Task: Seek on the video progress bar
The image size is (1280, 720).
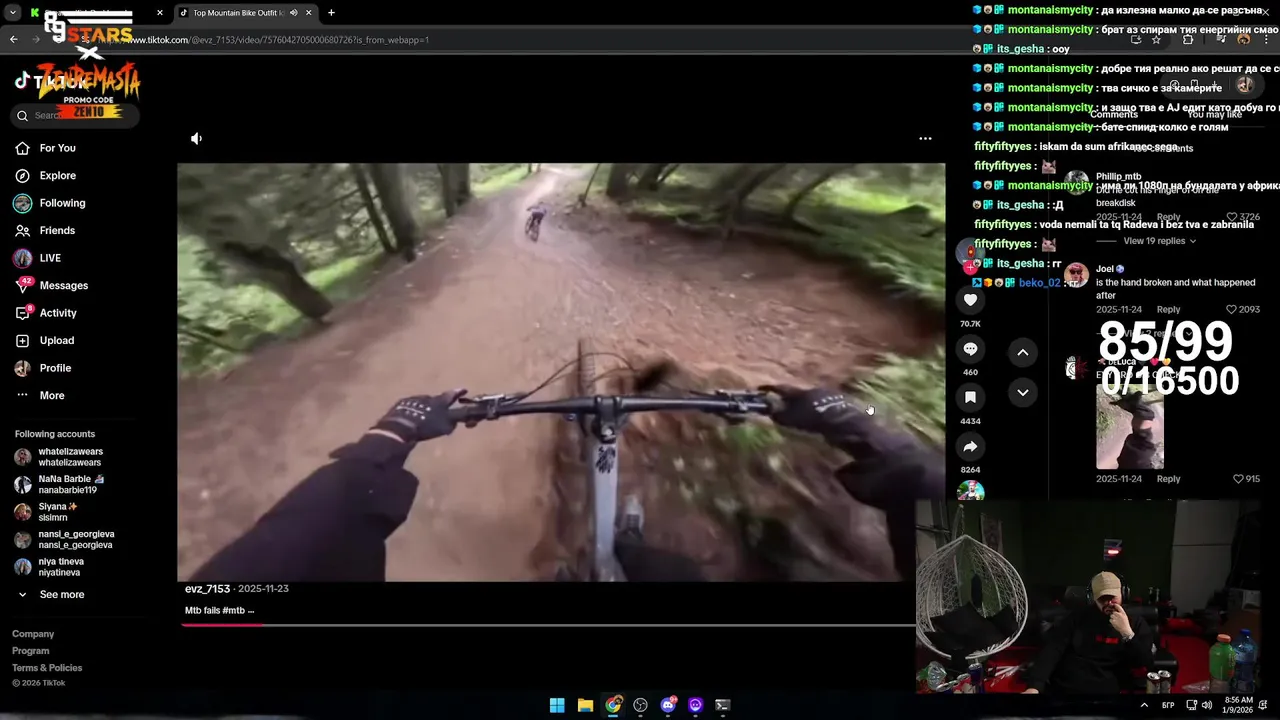Action: [x=548, y=625]
